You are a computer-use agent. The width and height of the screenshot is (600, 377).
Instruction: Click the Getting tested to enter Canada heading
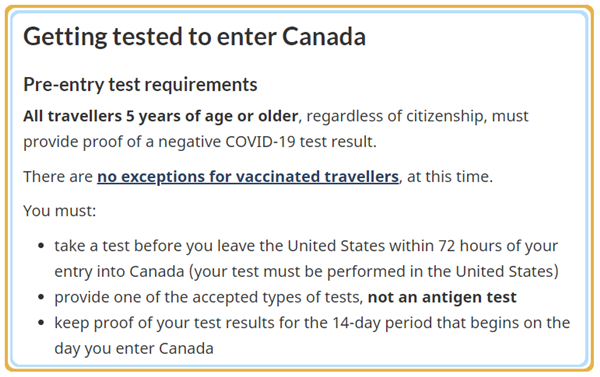pos(194,37)
